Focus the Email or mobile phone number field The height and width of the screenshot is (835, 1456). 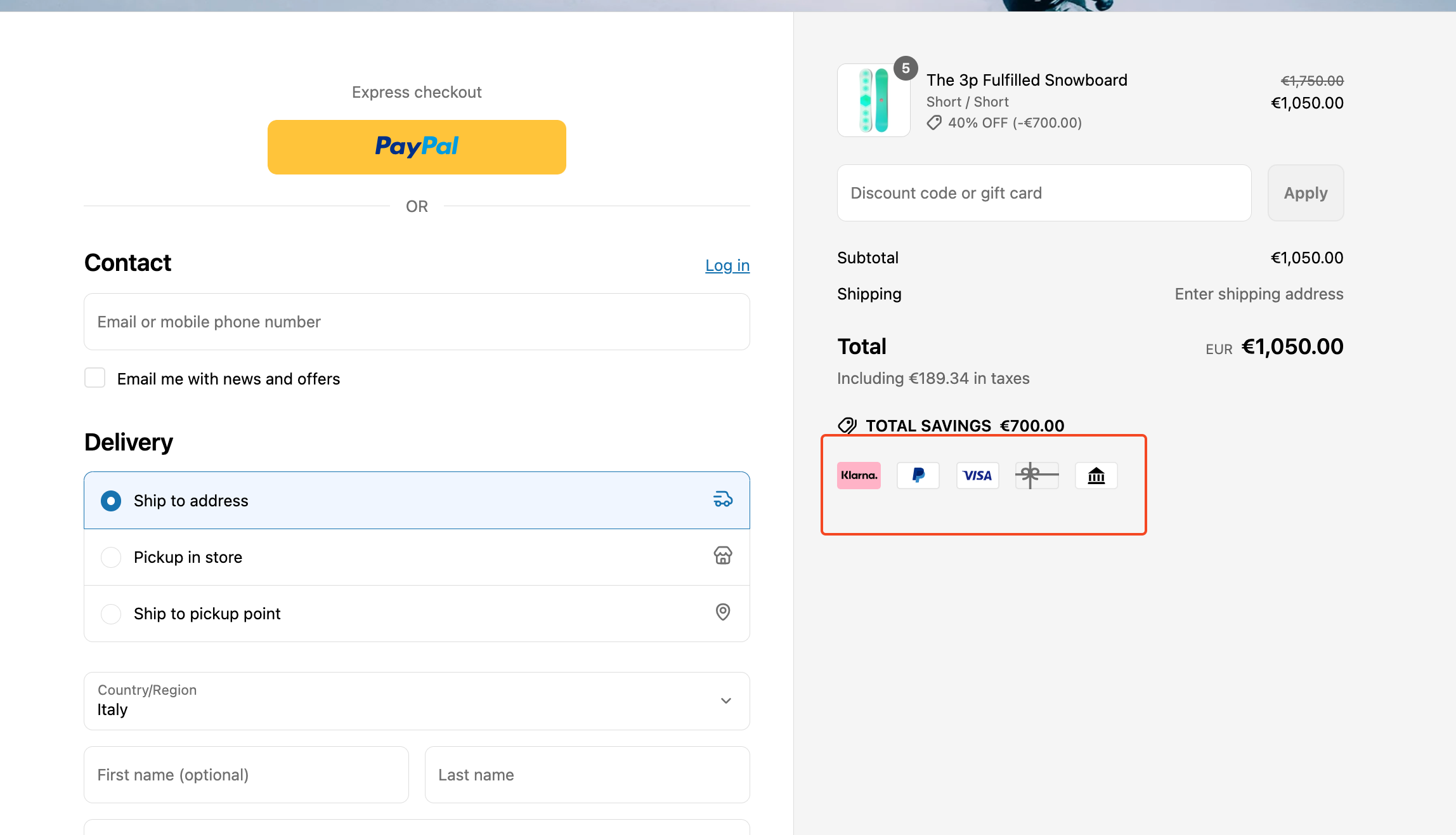(417, 322)
